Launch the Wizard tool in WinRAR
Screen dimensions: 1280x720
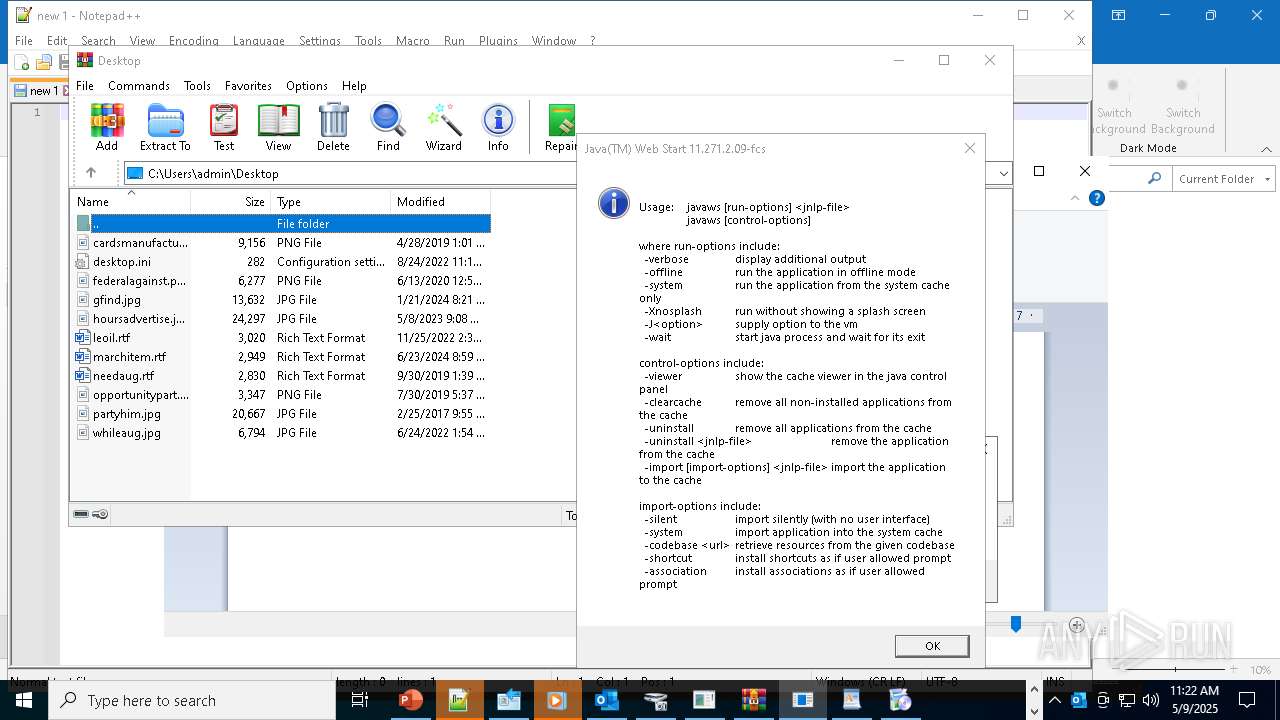coord(443,127)
